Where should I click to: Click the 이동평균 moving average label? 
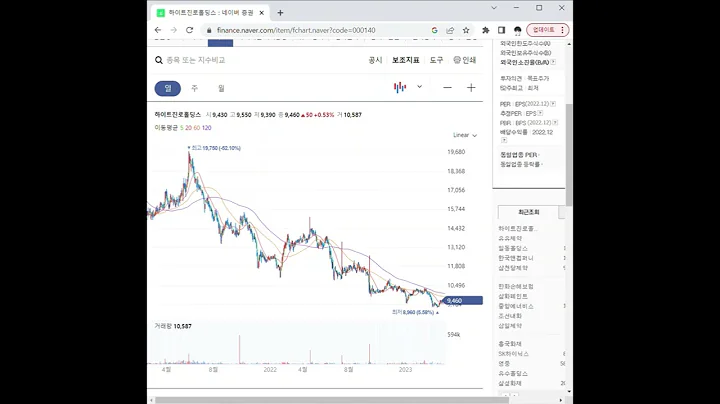(x=166, y=128)
